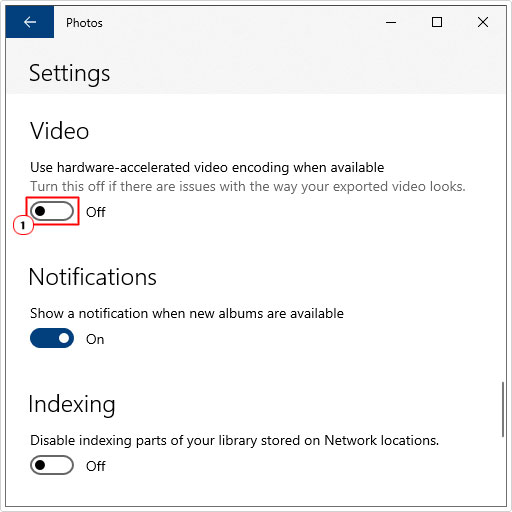This screenshot has height=512, width=512.
Task: Click 'Turn this off if there are issues' description
Action: pos(248,187)
